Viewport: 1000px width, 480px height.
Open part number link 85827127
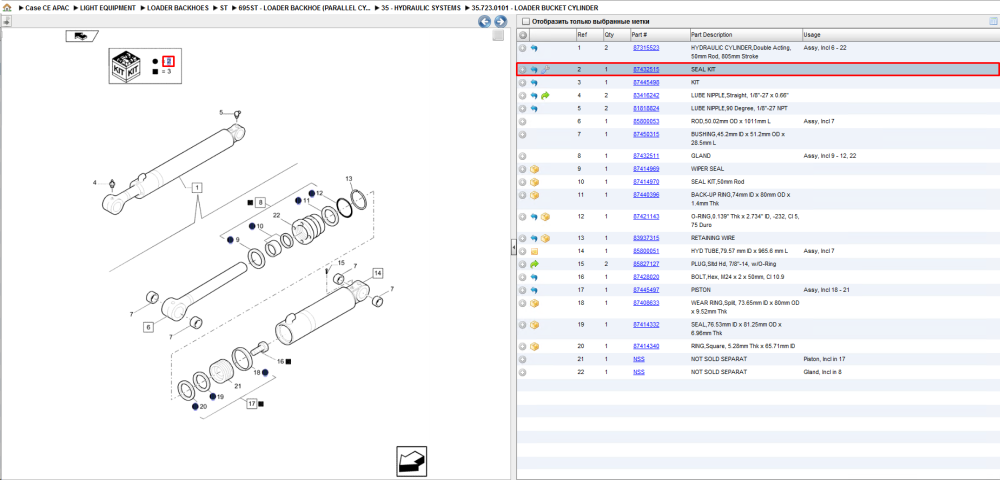(645, 264)
